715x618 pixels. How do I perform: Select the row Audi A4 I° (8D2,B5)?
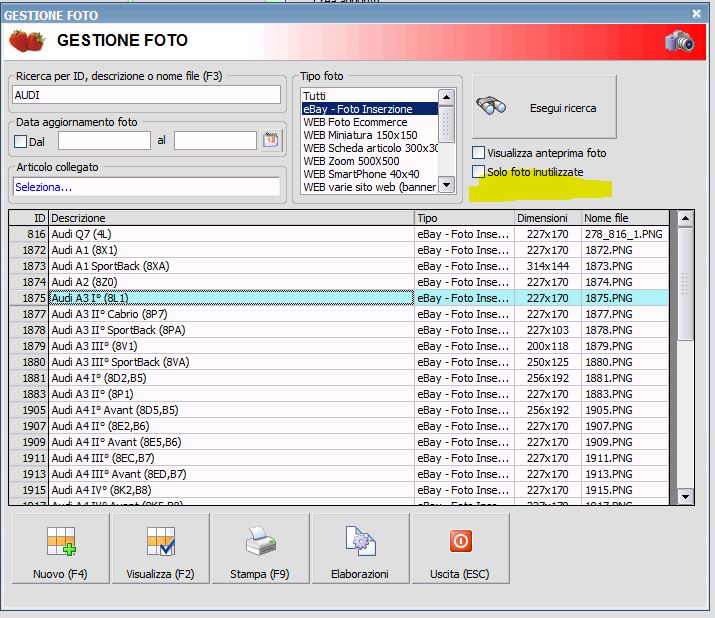click(339, 378)
